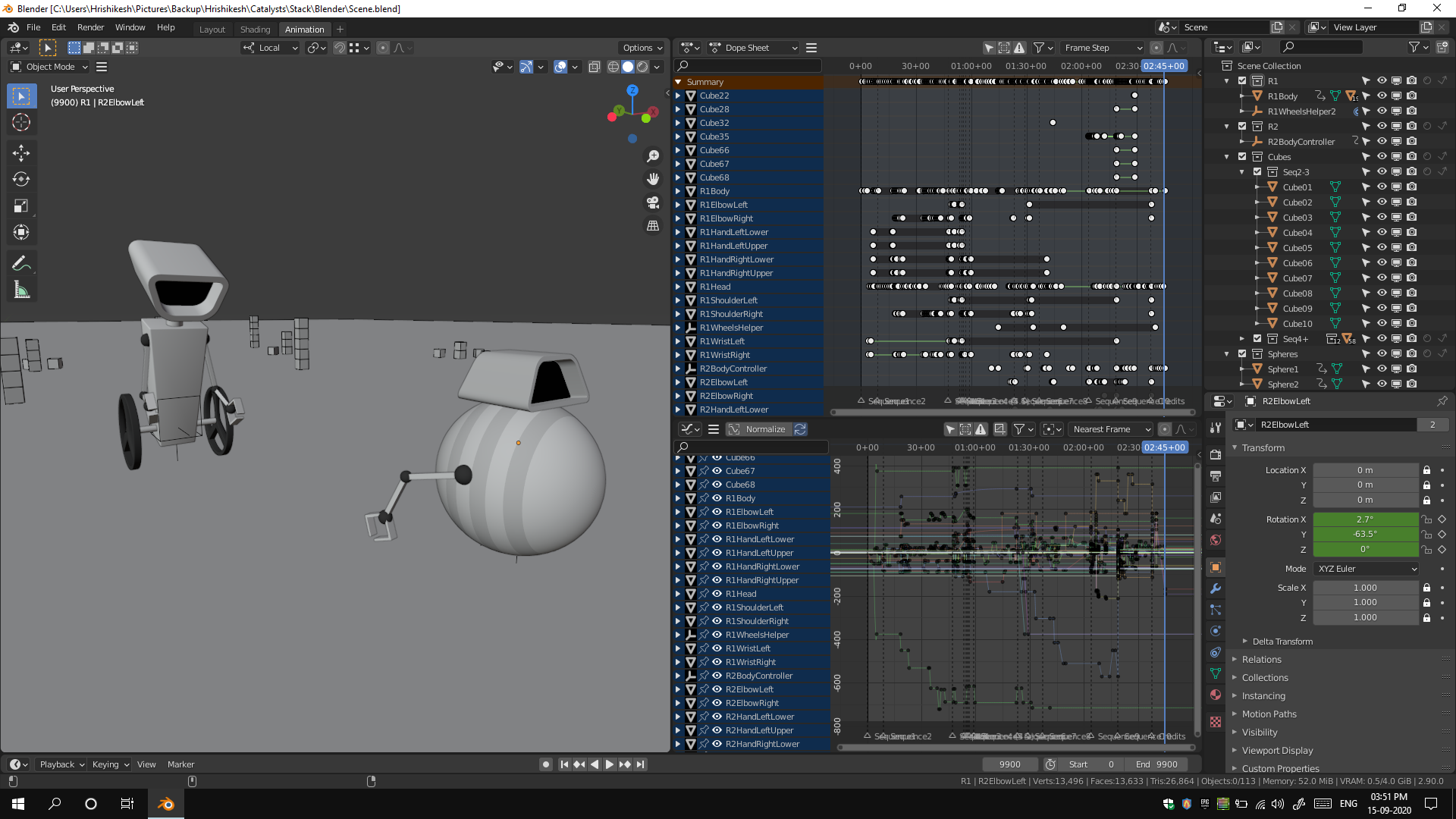This screenshot has width=1456, height=819.
Task: Open the Object properties tab
Action: pos(1216,567)
